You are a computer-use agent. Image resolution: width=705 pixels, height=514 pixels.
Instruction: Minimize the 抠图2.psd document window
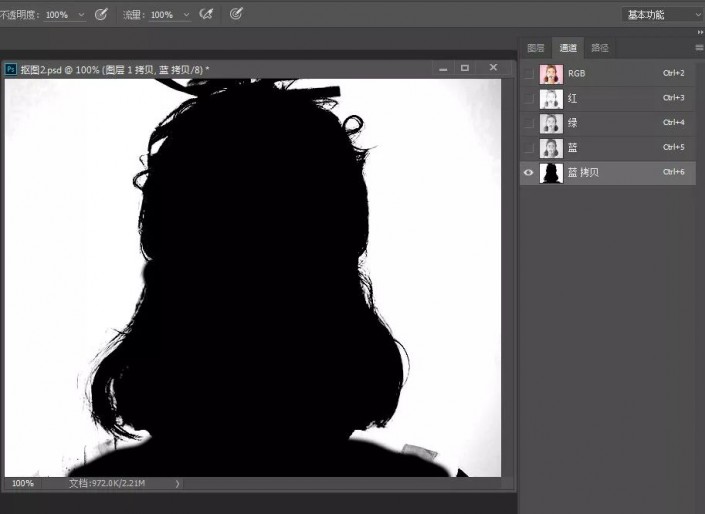pyautogui.click(x=441, y=68)
